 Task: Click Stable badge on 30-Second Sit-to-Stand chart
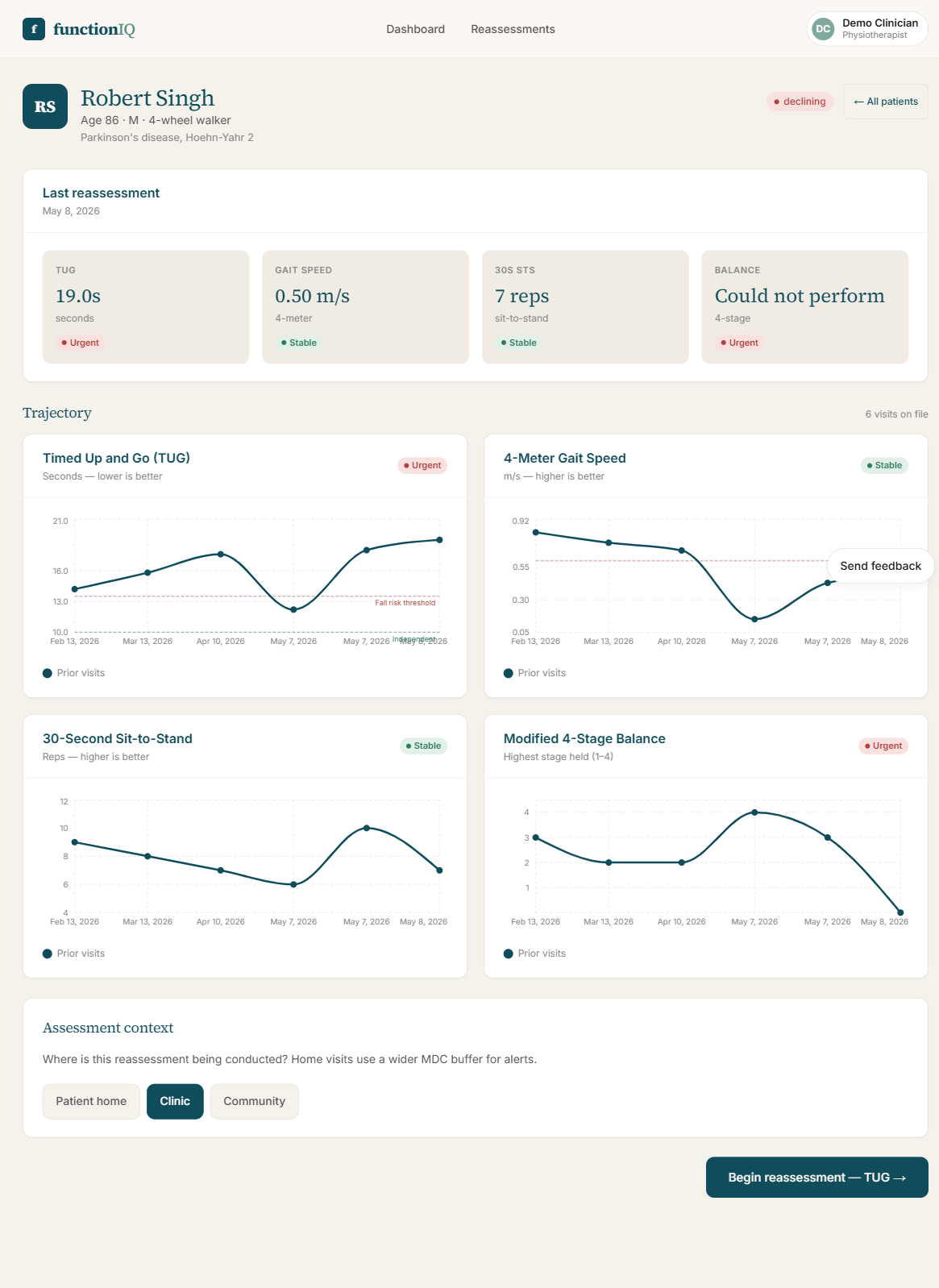tap(423, 746)
